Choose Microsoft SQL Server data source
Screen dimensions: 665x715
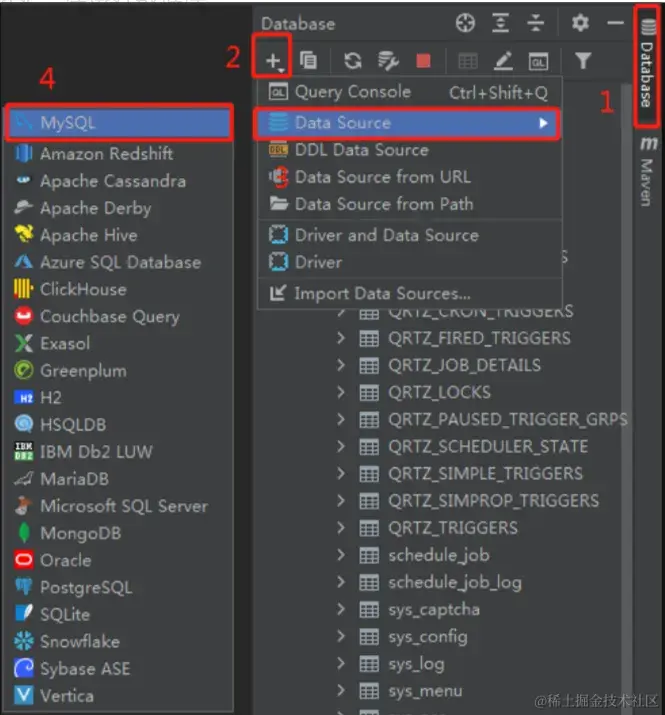coord(119,506)
